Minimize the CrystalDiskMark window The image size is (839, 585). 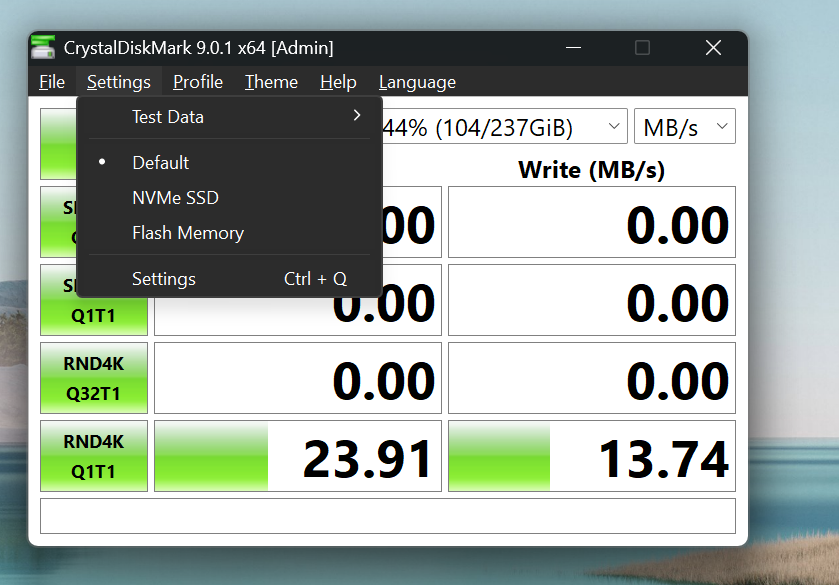tap(574, 48)
